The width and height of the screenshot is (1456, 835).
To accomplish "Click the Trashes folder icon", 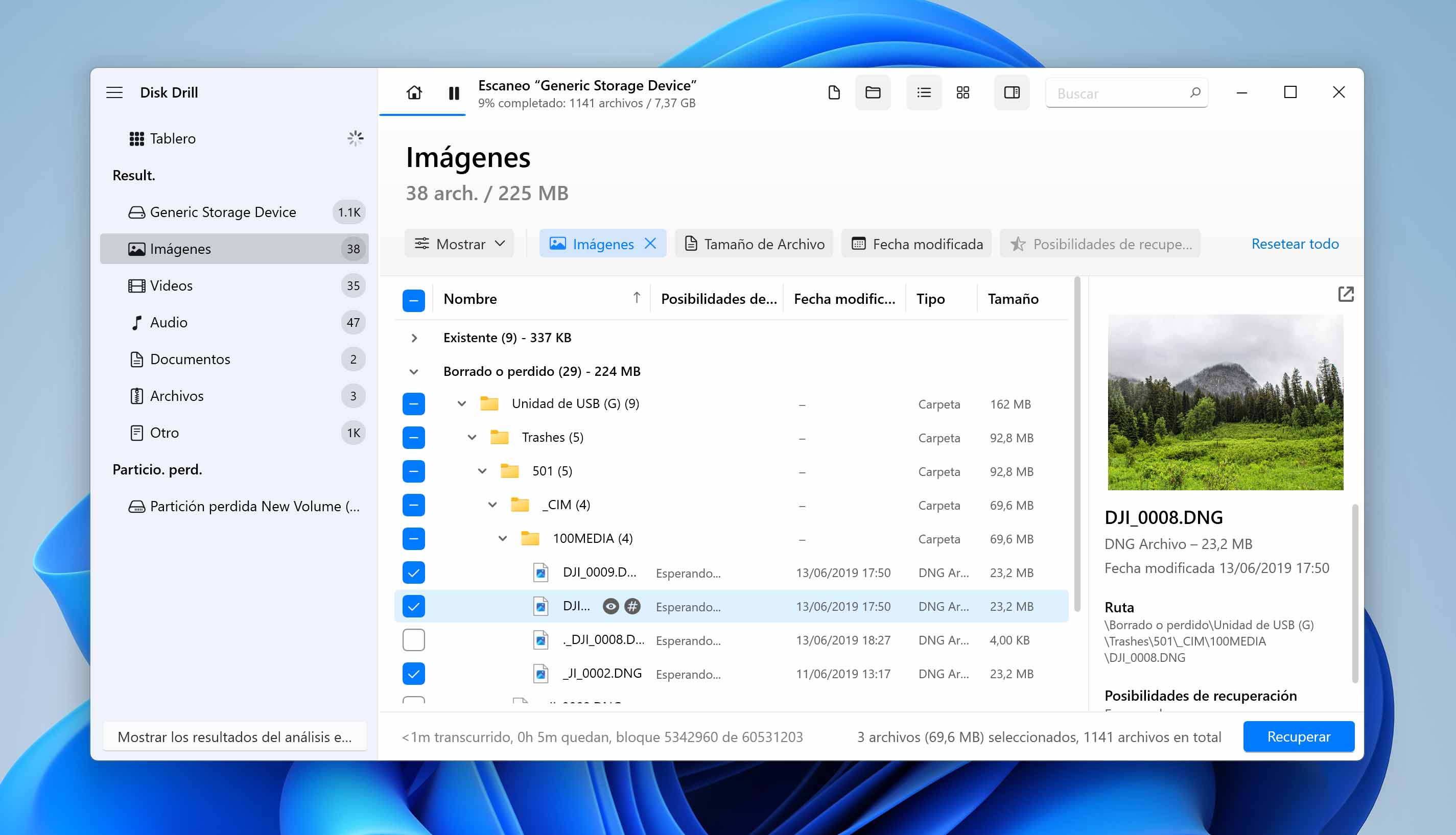I will coord(499,438).
